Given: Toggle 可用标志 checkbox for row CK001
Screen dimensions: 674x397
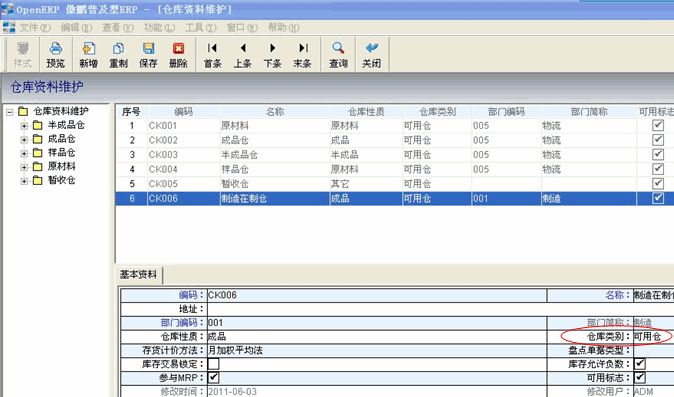Looking at the screenshot, I should (x=658, y=125).
